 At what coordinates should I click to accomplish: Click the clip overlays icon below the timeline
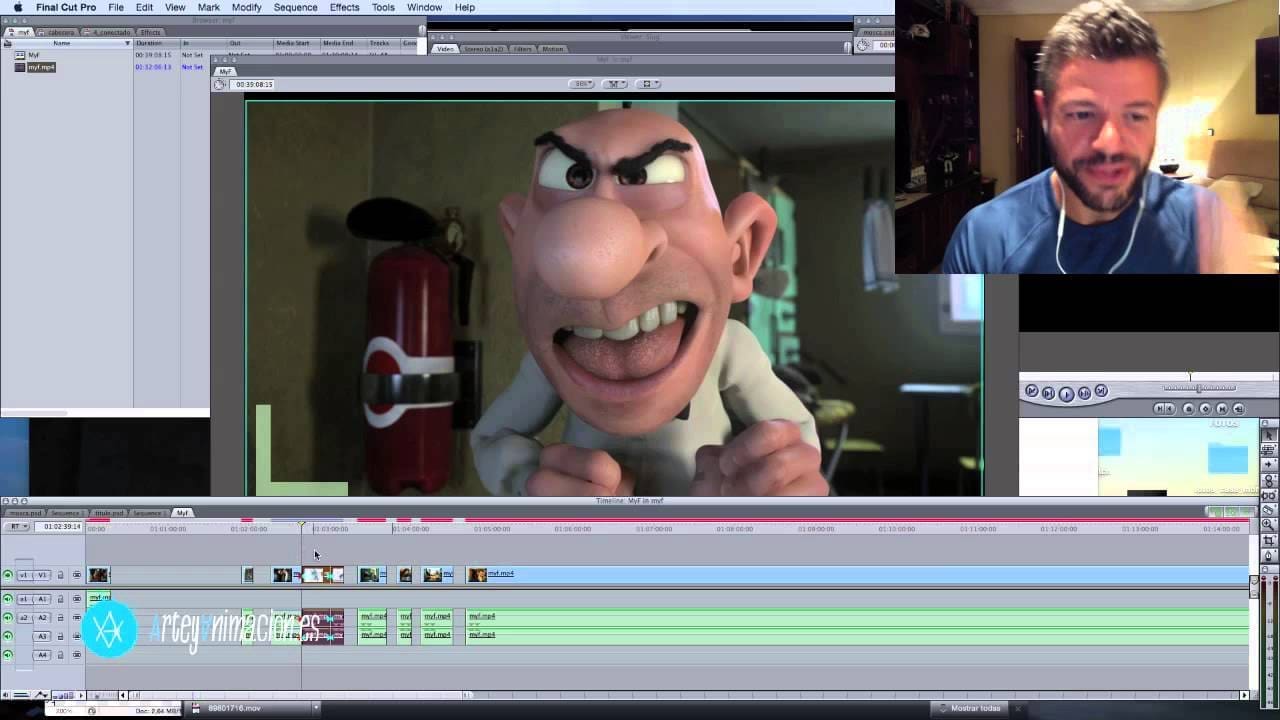(22, 694)
